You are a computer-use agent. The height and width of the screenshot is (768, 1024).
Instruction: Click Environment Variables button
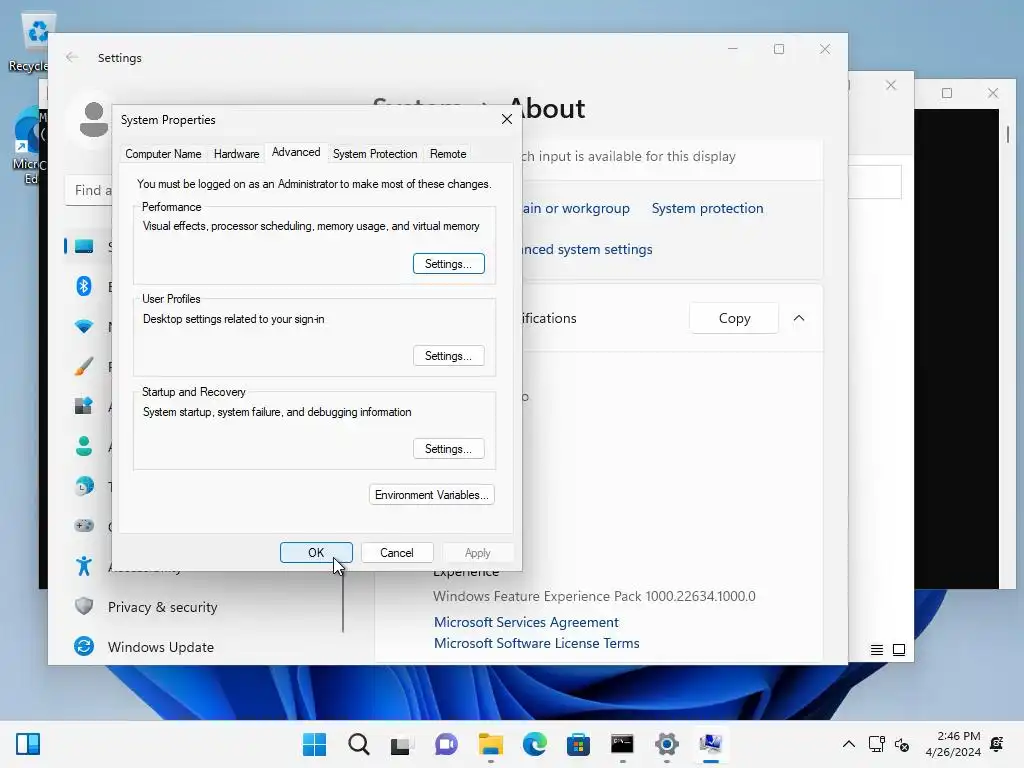(x=432, y=495)
